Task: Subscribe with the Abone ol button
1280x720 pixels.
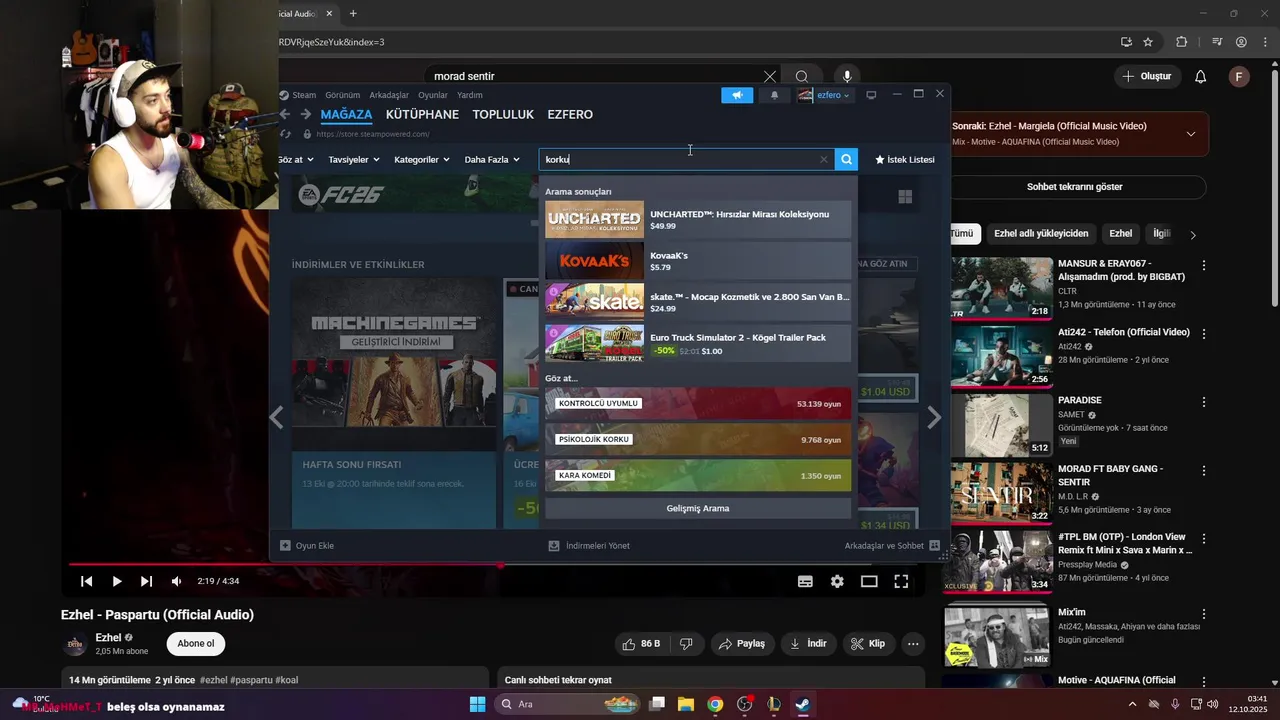Action: [x=196, y=644]
